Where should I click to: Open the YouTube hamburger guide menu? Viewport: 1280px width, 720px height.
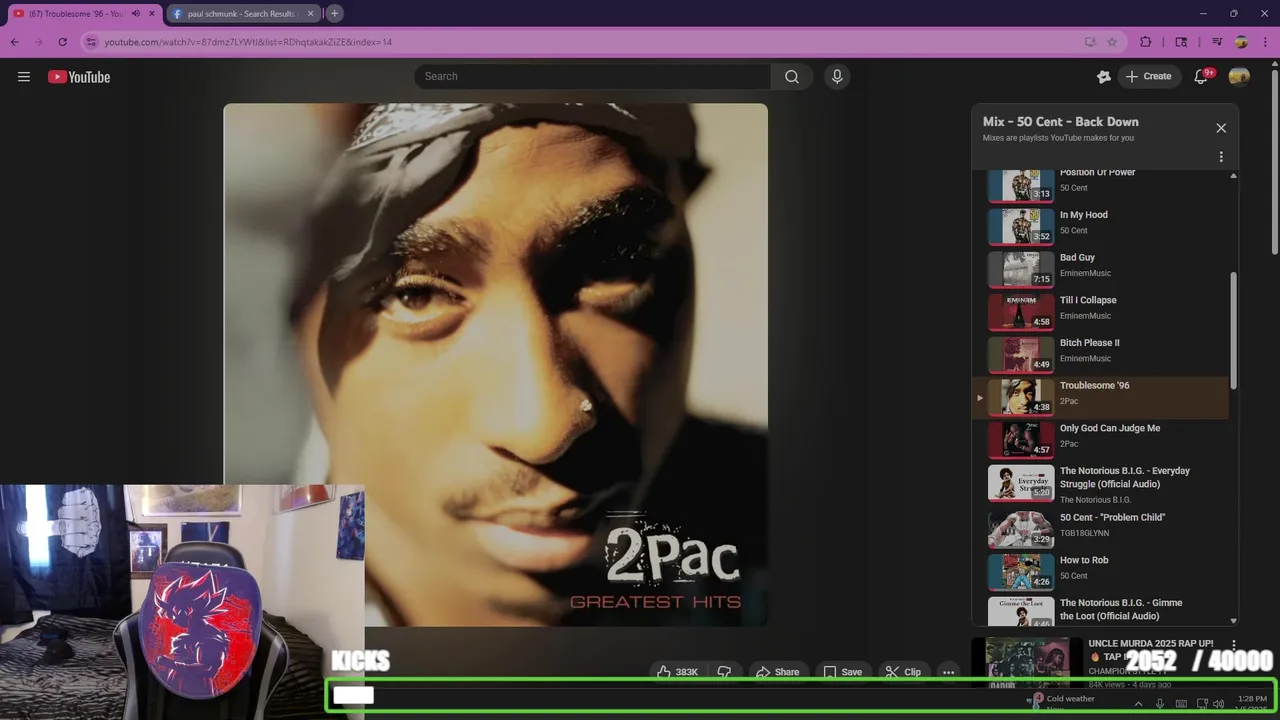tap(24, 77)
